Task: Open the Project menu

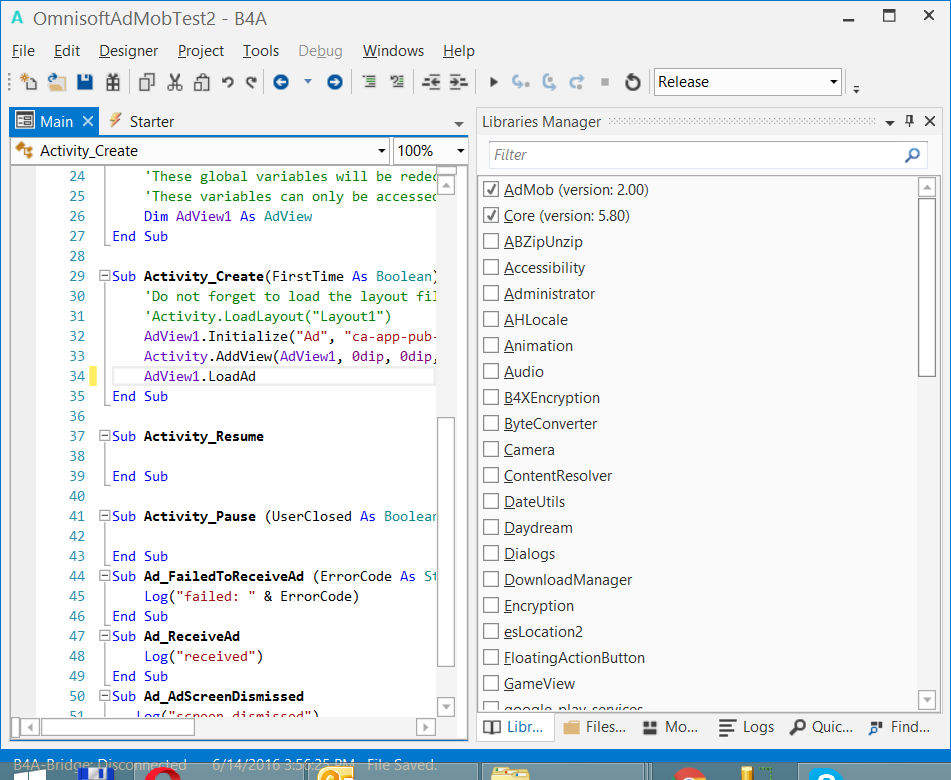Action: pyautogui.click(x=201, y=51)
